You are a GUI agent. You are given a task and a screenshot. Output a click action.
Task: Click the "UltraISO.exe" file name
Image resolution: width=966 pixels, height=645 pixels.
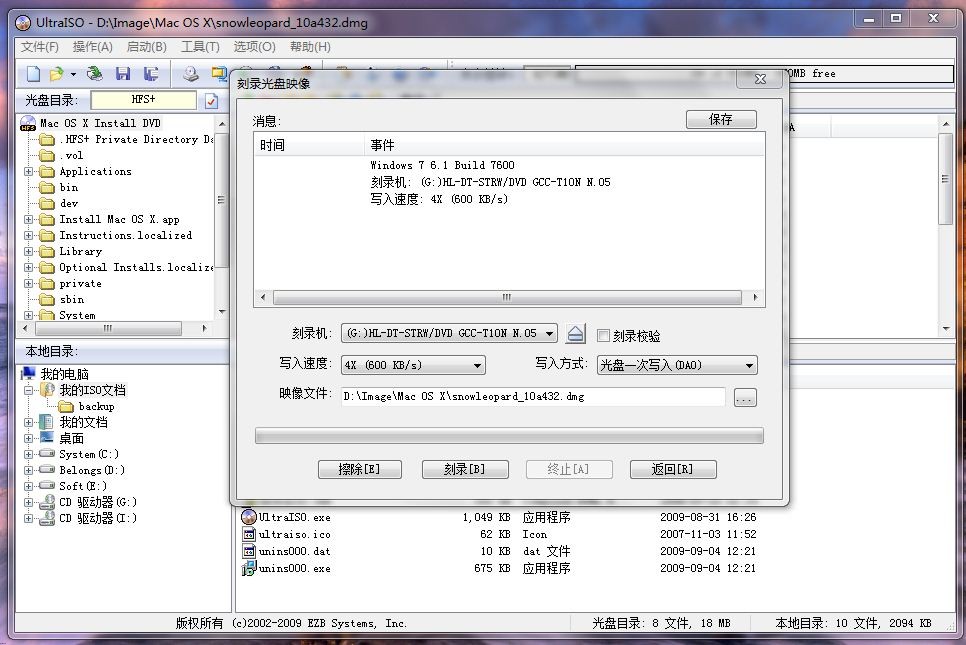coord(294,517)
